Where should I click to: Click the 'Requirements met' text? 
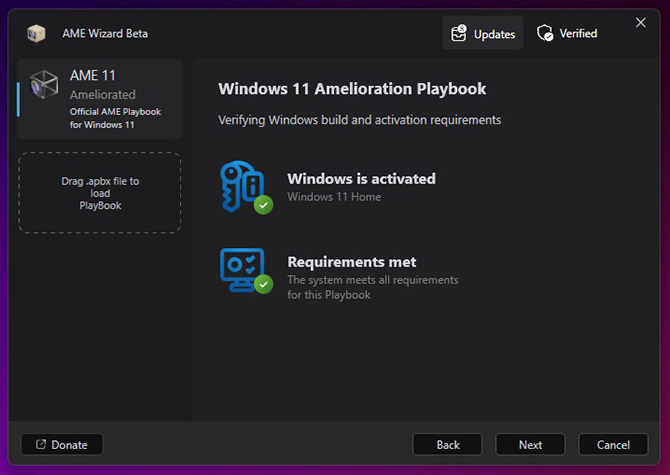click(352, 262)
